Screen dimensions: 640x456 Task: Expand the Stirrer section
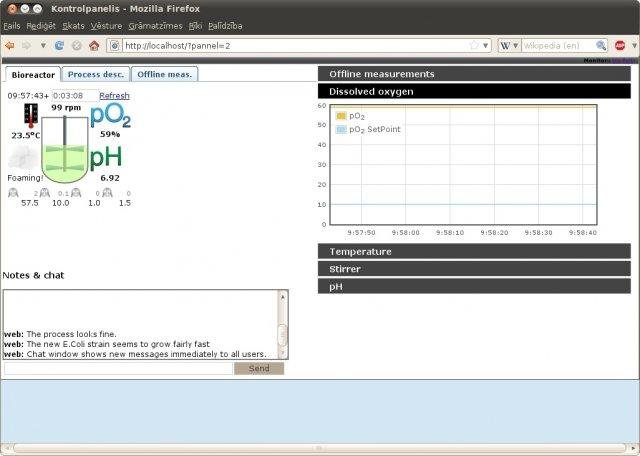coord(474,269)
